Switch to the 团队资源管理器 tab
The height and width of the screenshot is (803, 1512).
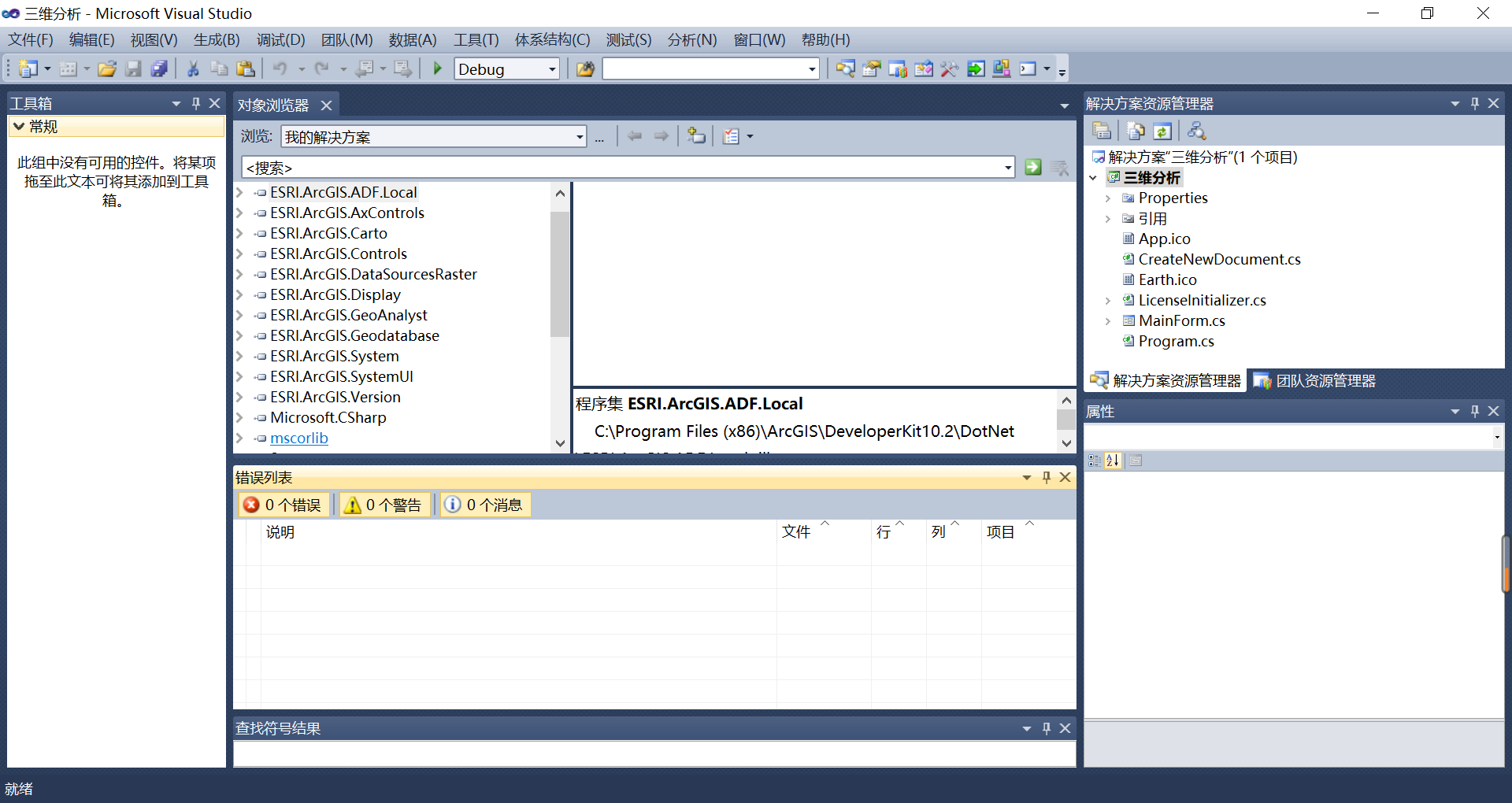pyautogui.click(x=1314, y=381)
